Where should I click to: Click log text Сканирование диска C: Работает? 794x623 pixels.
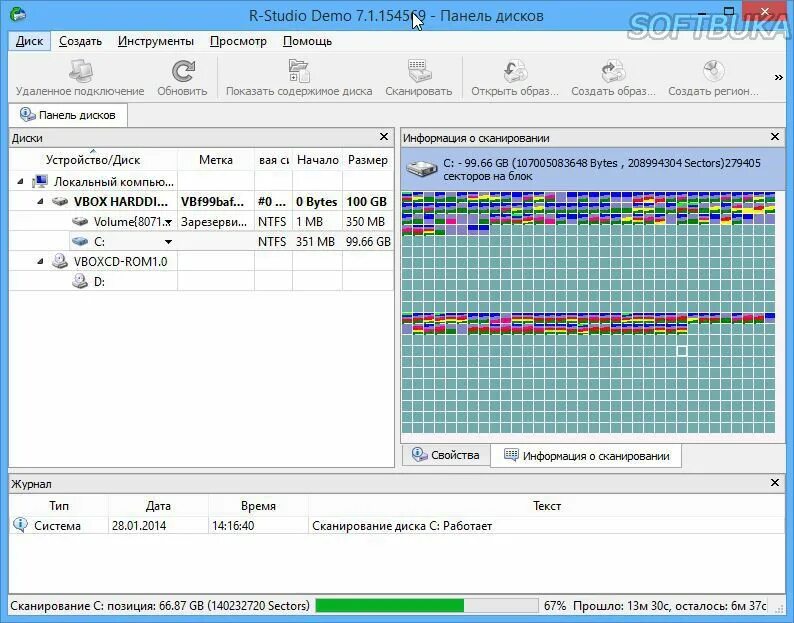(402, 526)
